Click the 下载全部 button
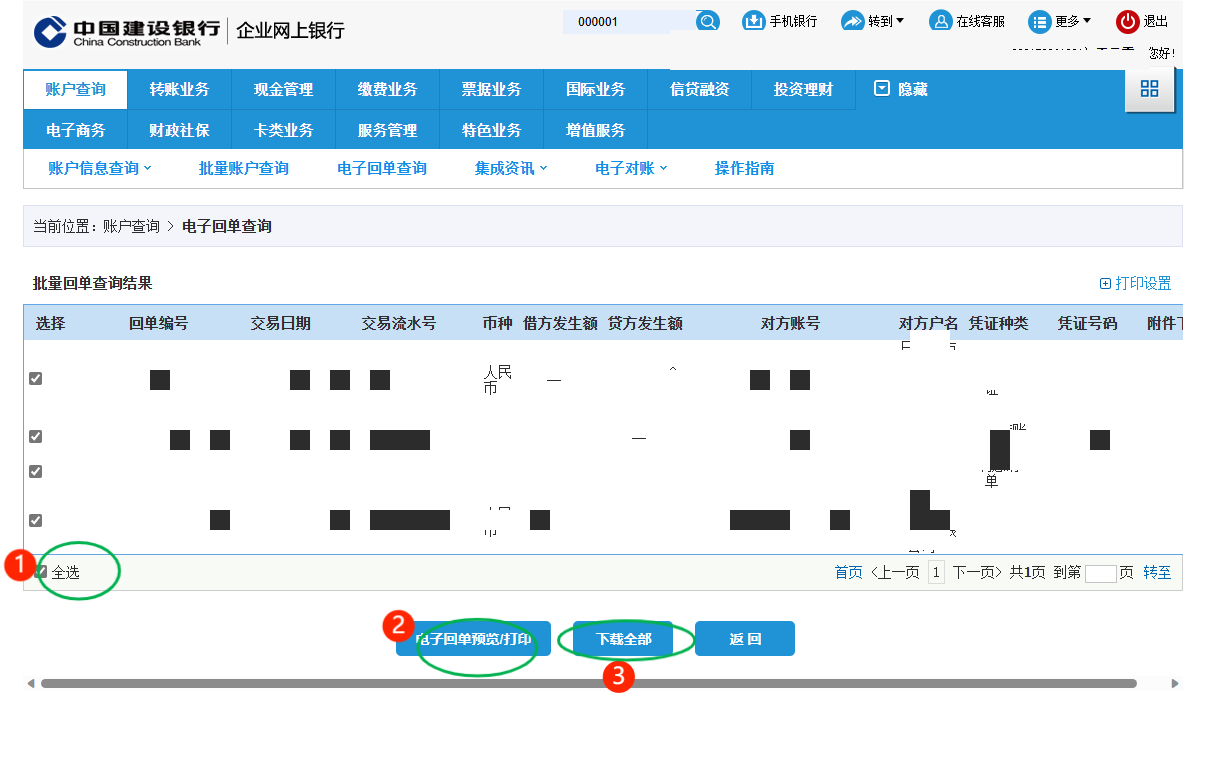1230x772 pixels. tap(623, 639)
